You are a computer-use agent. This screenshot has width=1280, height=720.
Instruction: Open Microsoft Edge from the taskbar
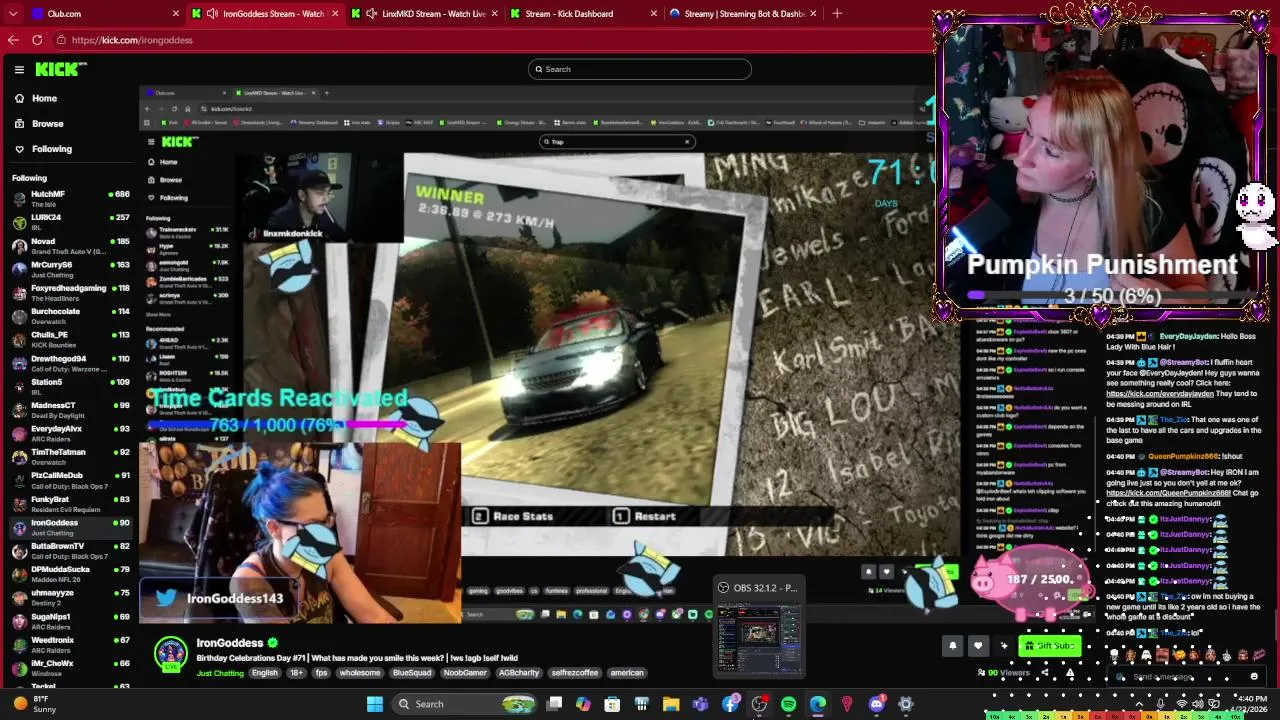pos(818,704)
